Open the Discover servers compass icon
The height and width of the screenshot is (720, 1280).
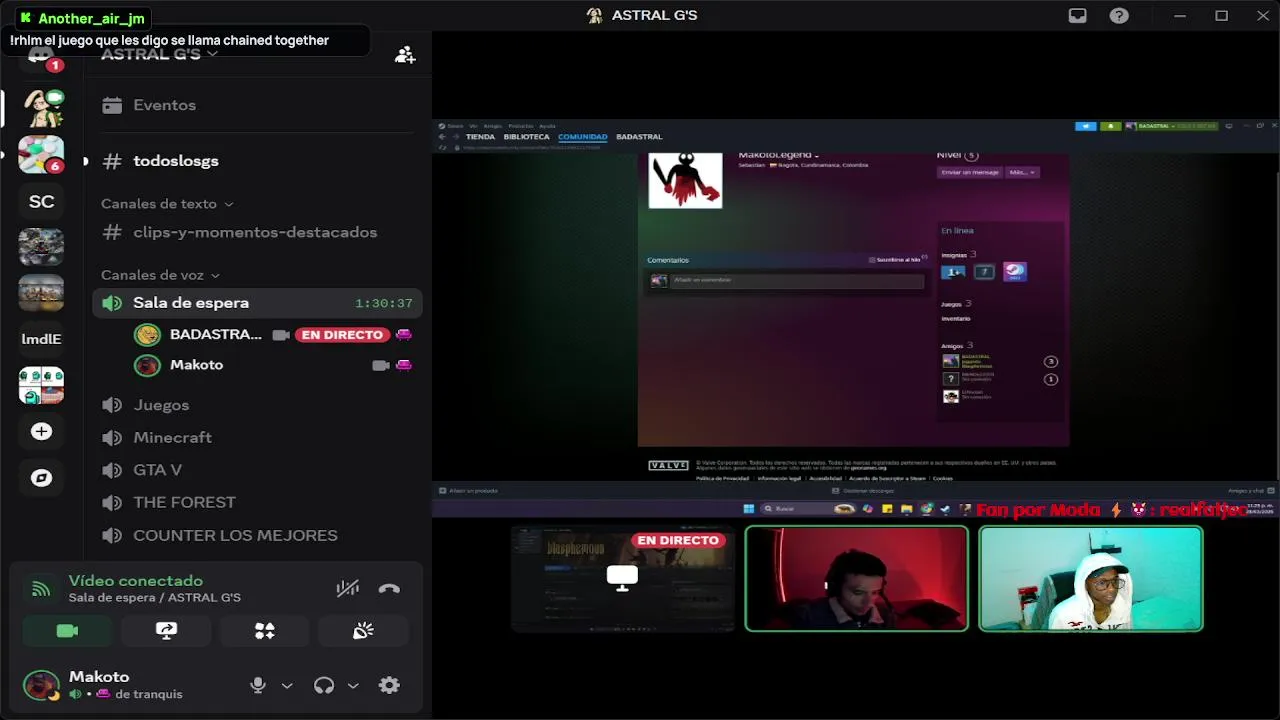click(x=41, y=478)
